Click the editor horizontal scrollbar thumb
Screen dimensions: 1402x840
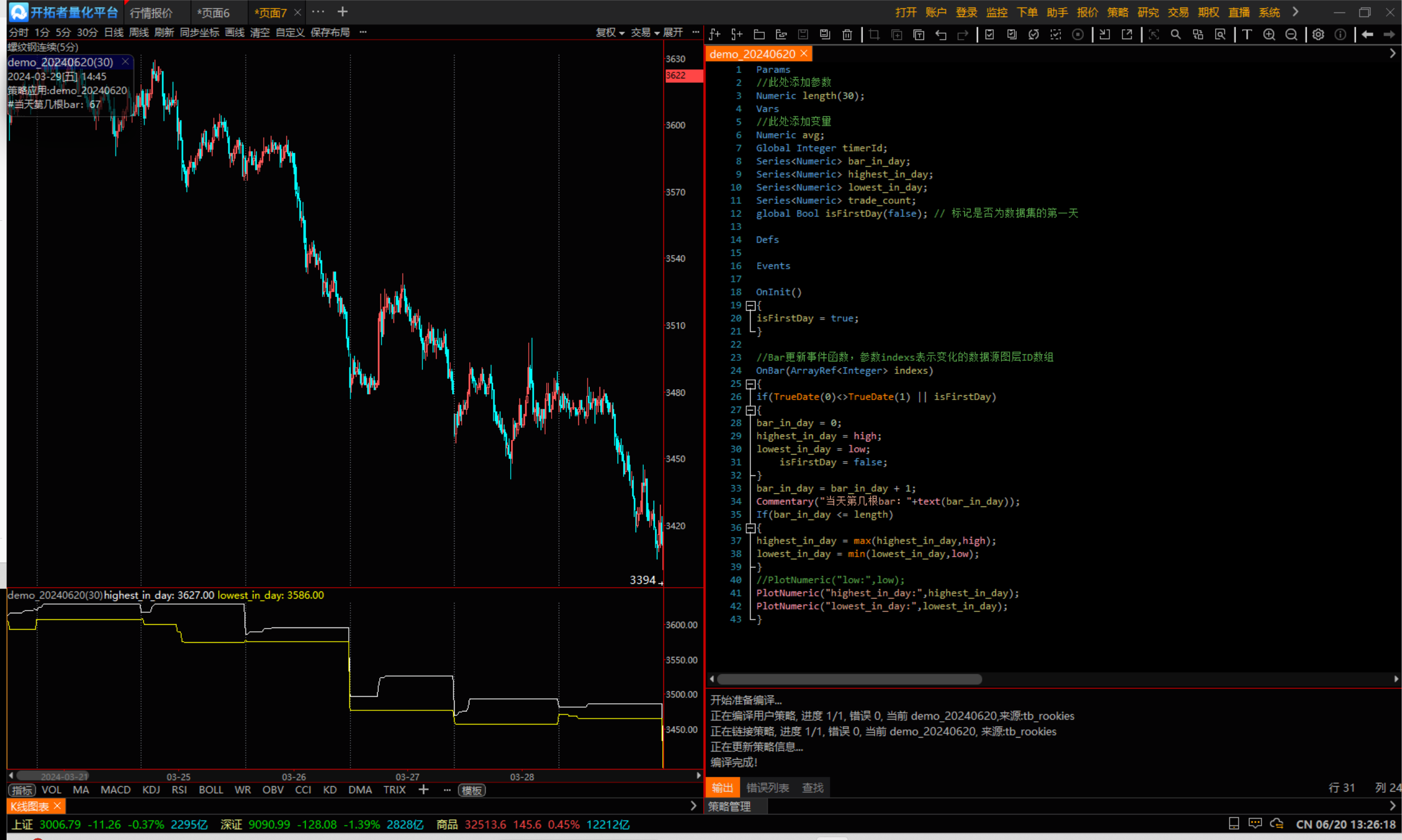click(849, 679)
